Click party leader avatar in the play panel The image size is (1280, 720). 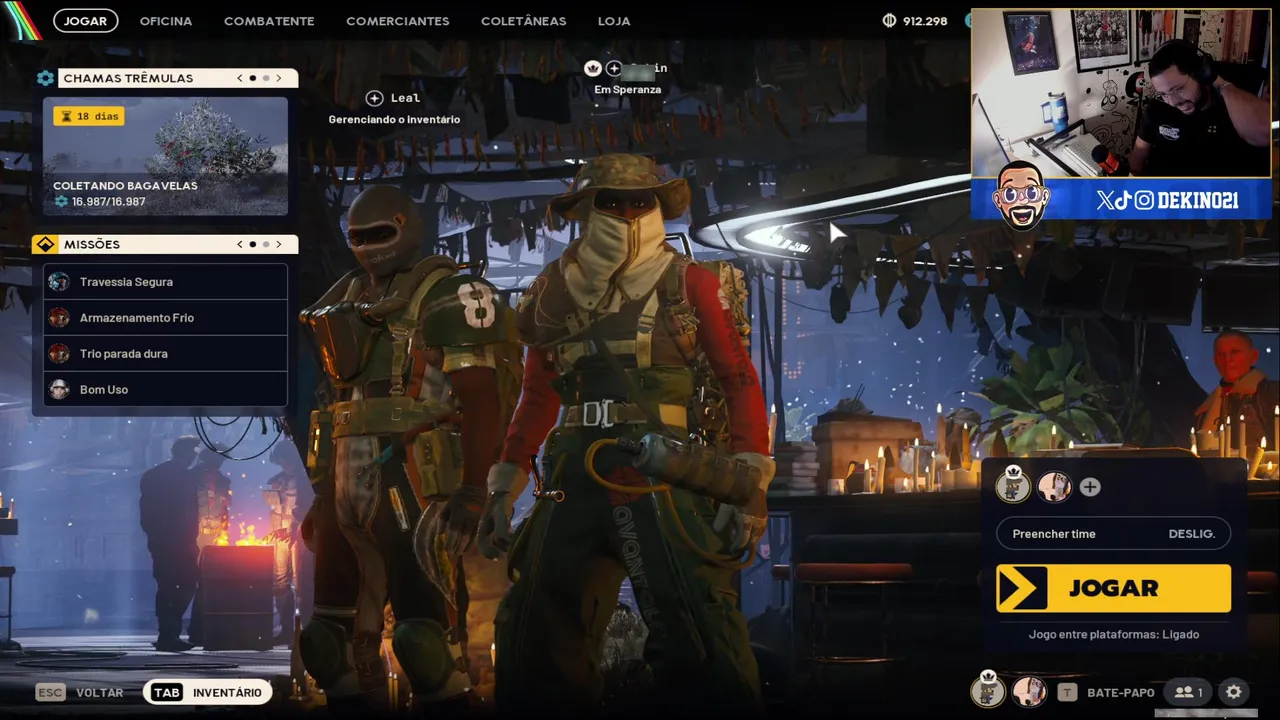click(1013, 486)
